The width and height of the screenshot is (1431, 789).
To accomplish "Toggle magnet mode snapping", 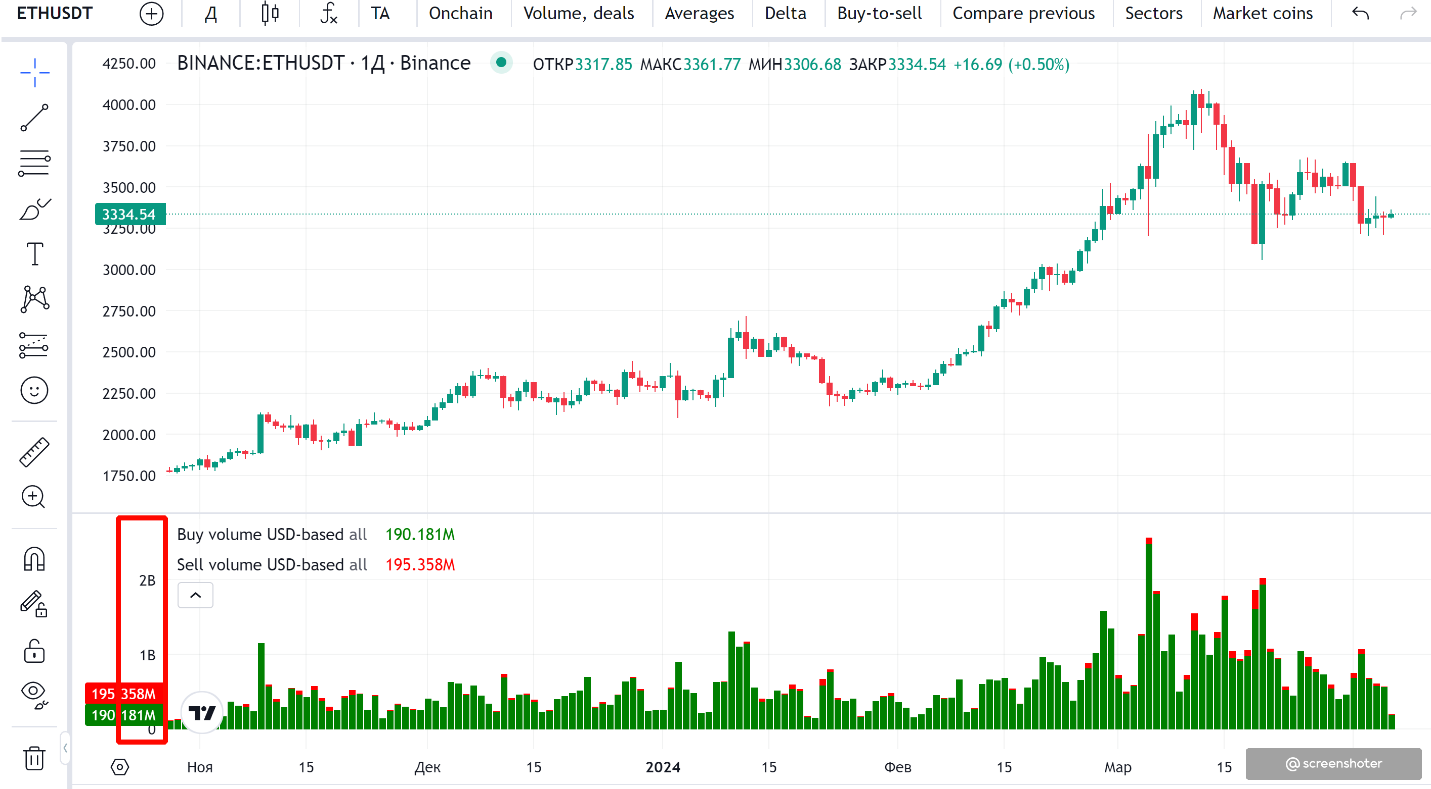I will coord(35,559).
